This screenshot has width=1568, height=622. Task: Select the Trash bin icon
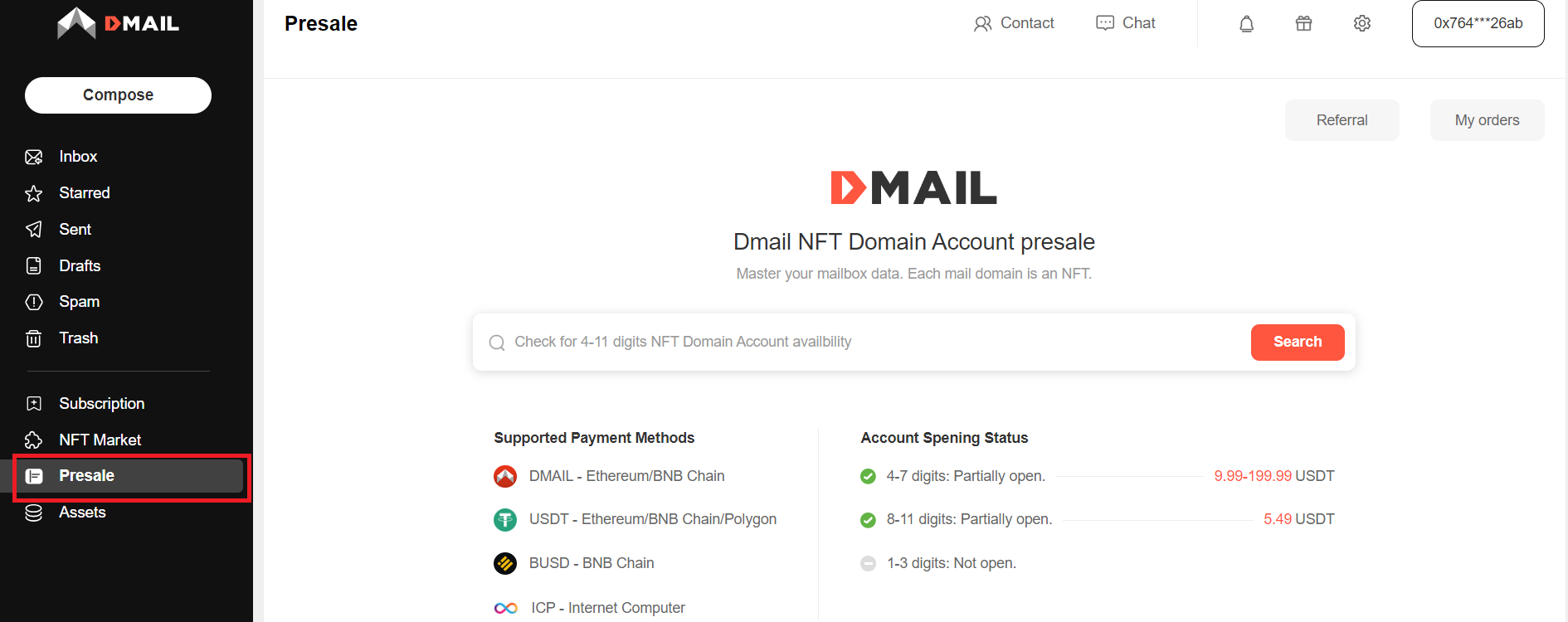pyautogui.click(x=34, y=338)
